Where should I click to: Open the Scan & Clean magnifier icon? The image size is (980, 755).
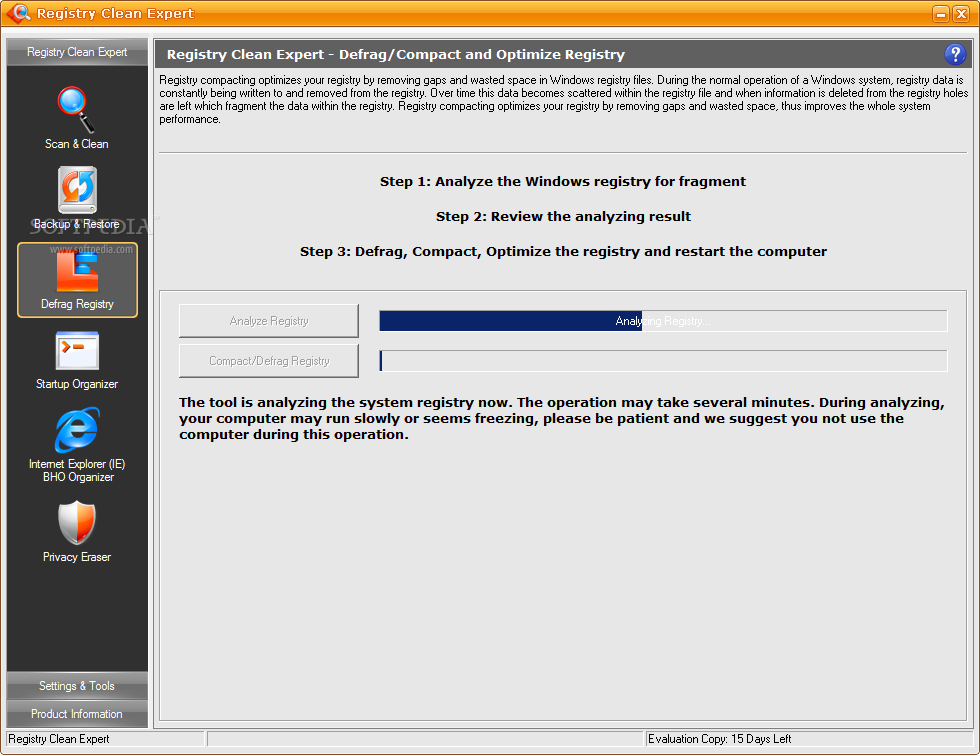pos(76,109)
